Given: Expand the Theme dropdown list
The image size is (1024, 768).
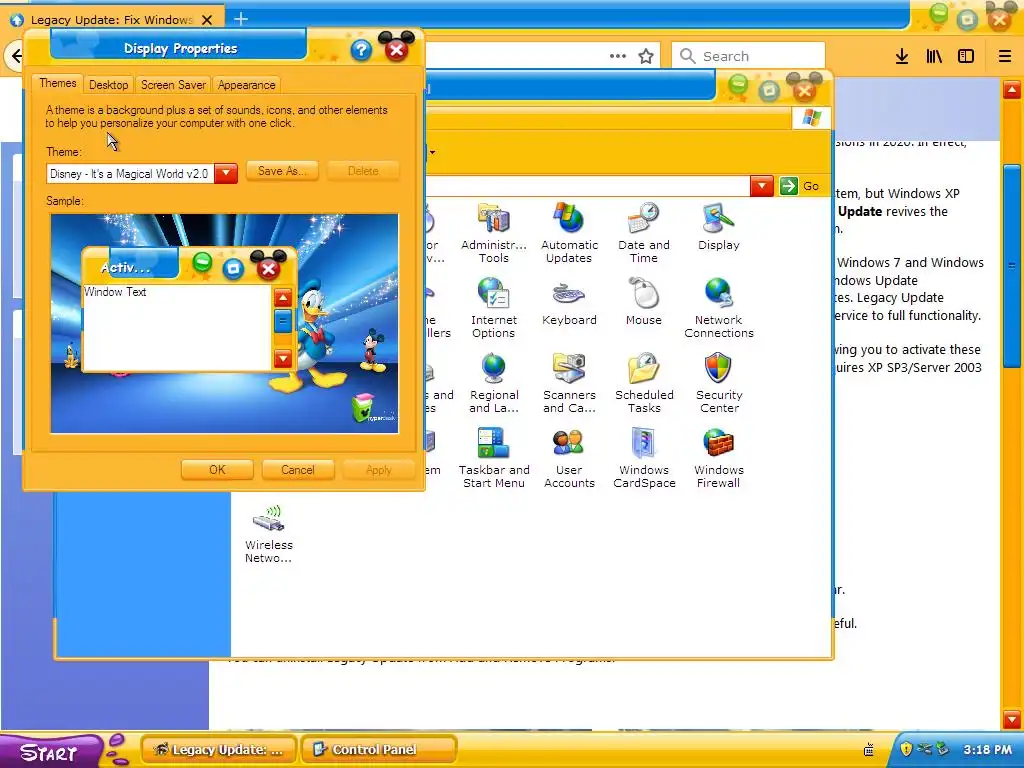Looking at the screenshot, I should pyautogui.click(x=226, y=173).
